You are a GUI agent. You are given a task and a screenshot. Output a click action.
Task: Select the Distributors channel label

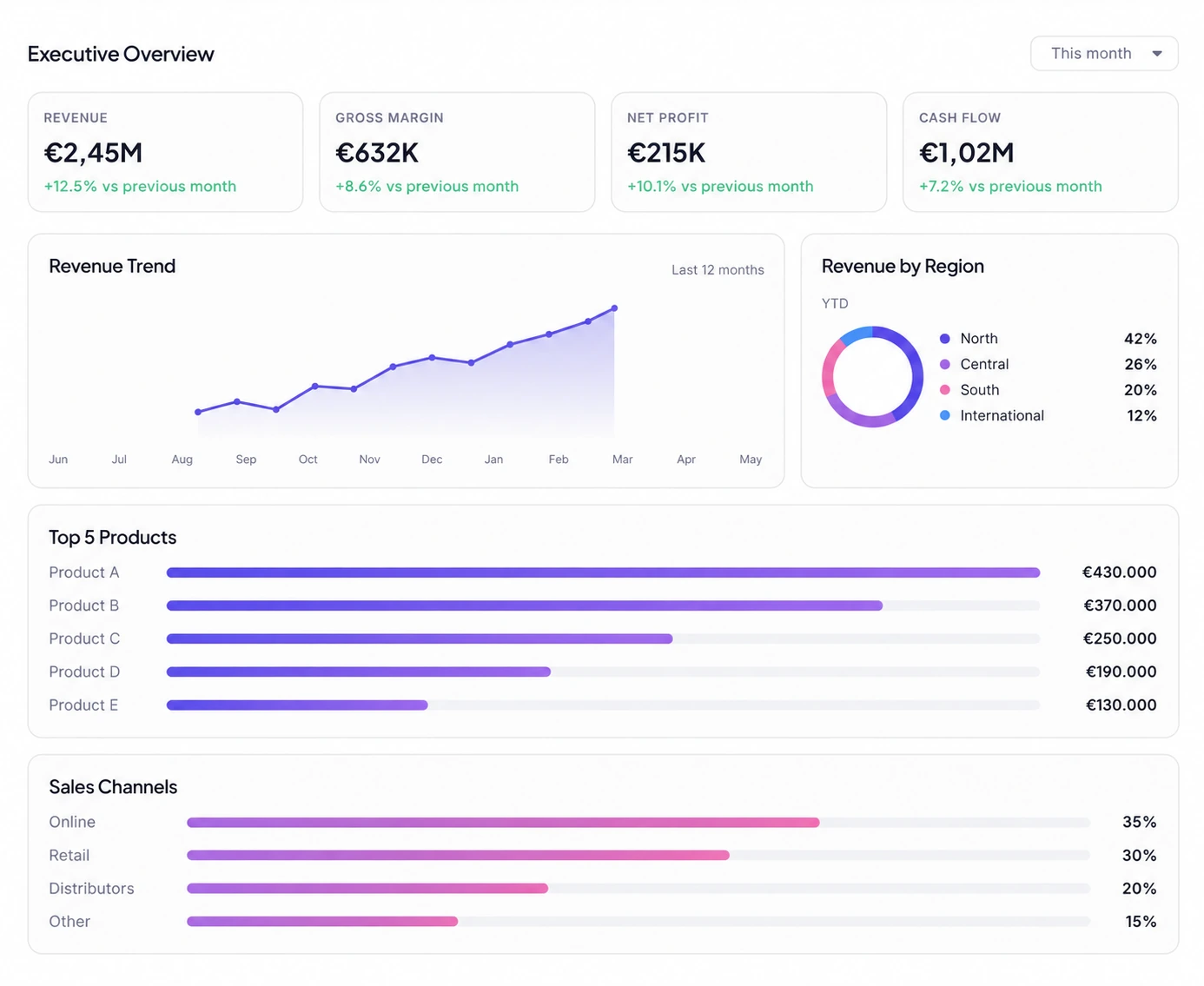tap(91, 888)
